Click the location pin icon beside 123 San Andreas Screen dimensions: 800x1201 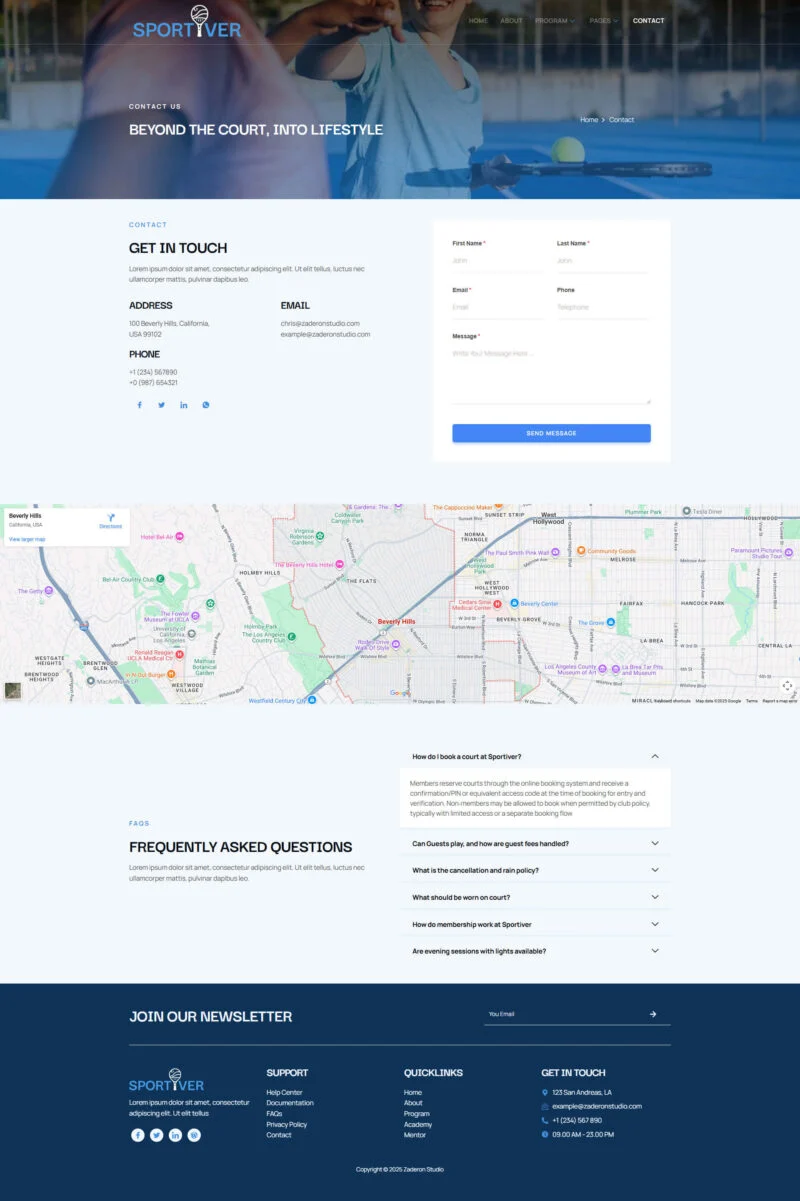tap(545, 1092)
